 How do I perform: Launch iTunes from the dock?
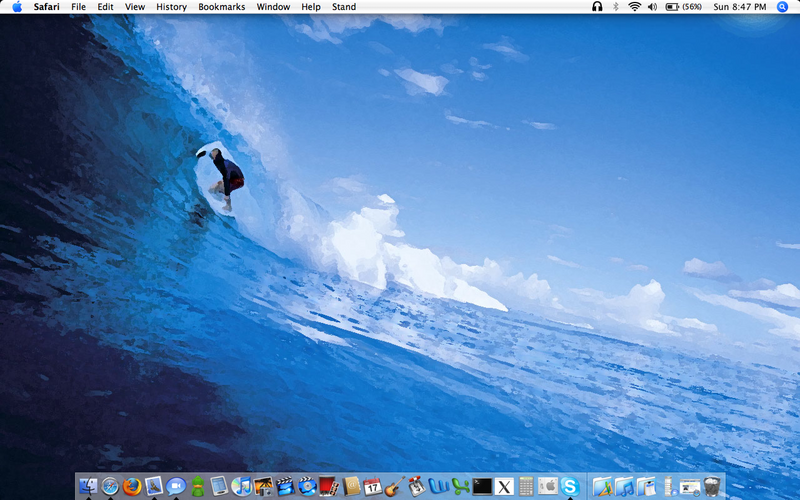pyautogui.click(x=241, y=487)
